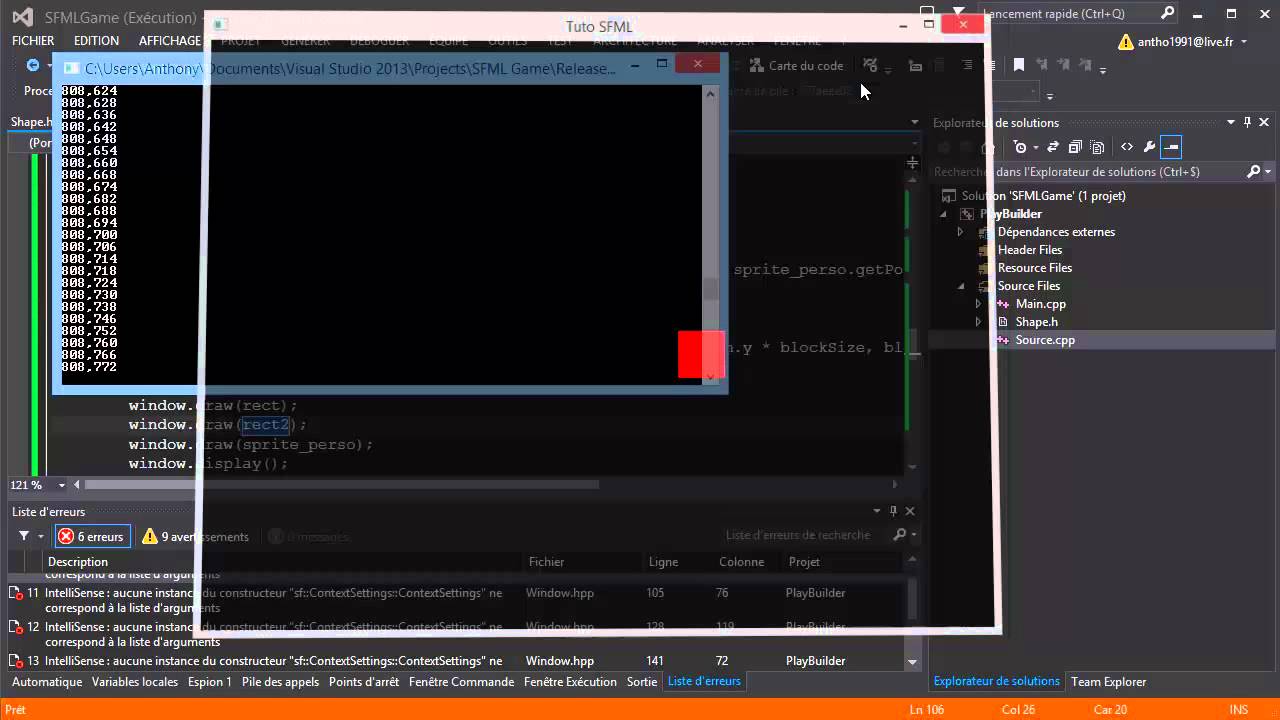
Task: Click the Main.cpp file icon
Action: pyautogui.click(x=1003, y=304)
